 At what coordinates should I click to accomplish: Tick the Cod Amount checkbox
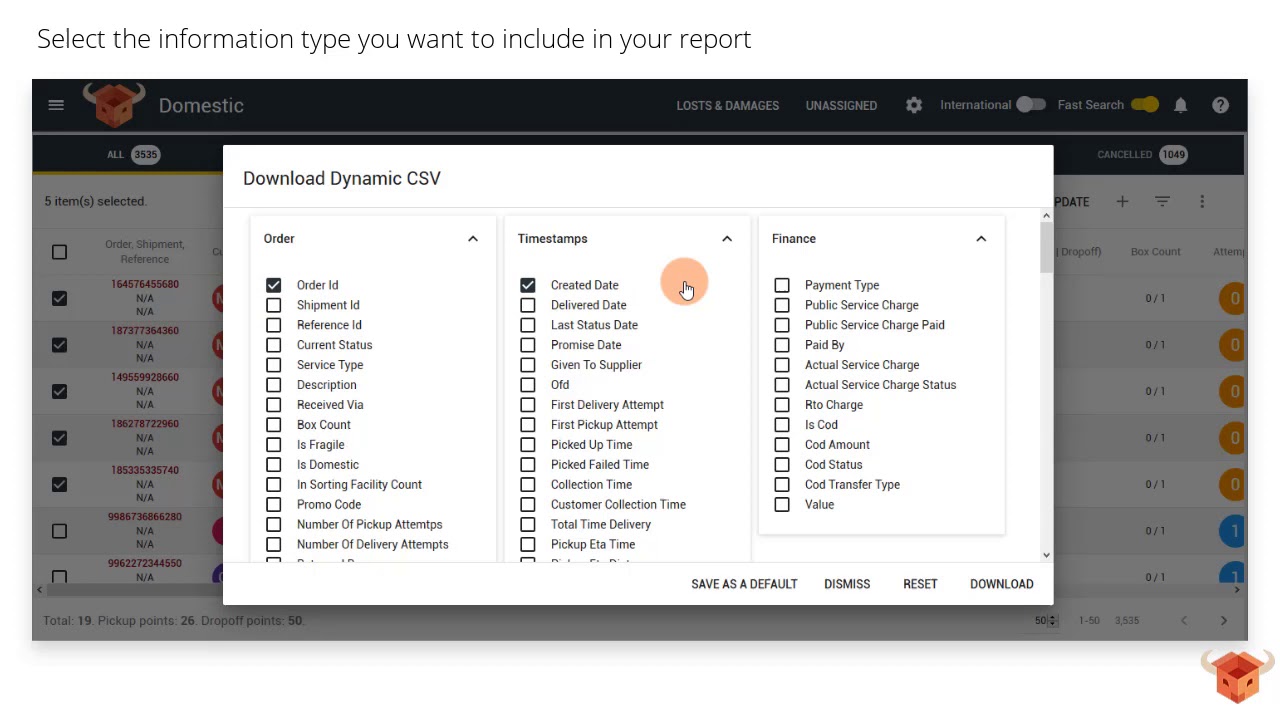tap(782, 445)
